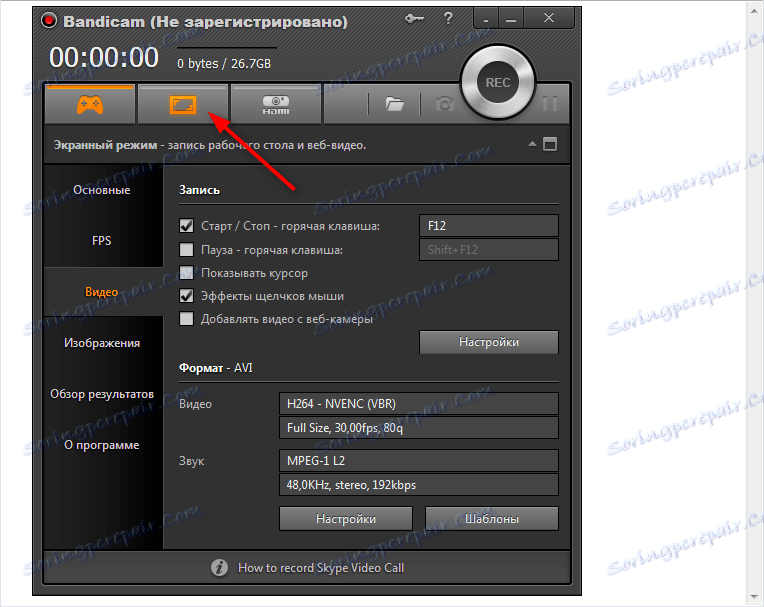
Task: Open Обзор результатов tab
Action: [x=102, y=394]
